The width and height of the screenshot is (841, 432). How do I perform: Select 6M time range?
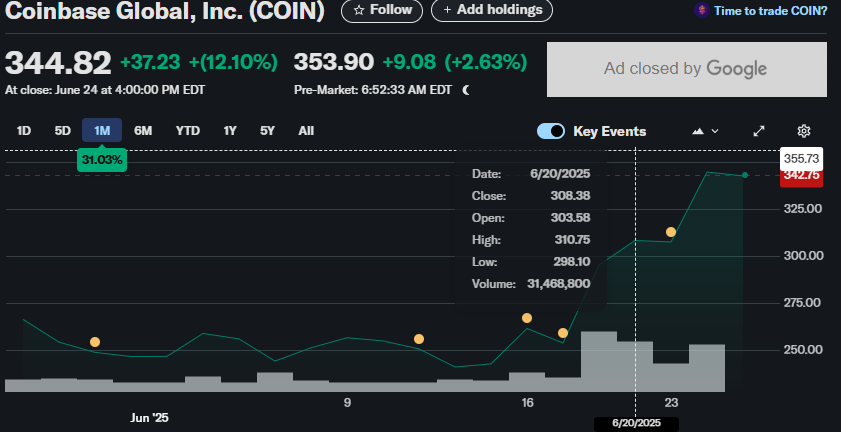coord(143,130)
